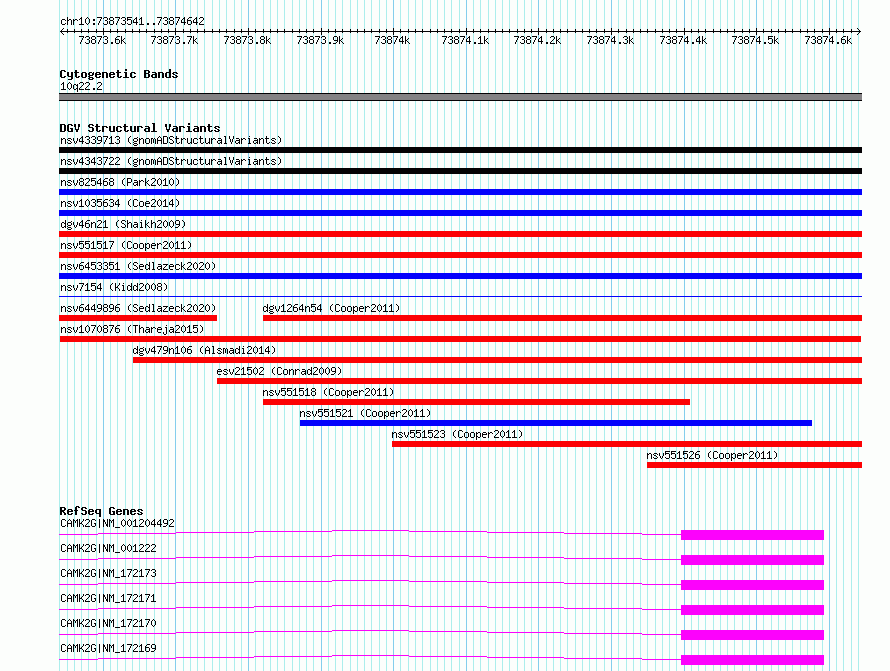Open dgv479n106 (Alsmadi2014) variant label

pos(204,350)
